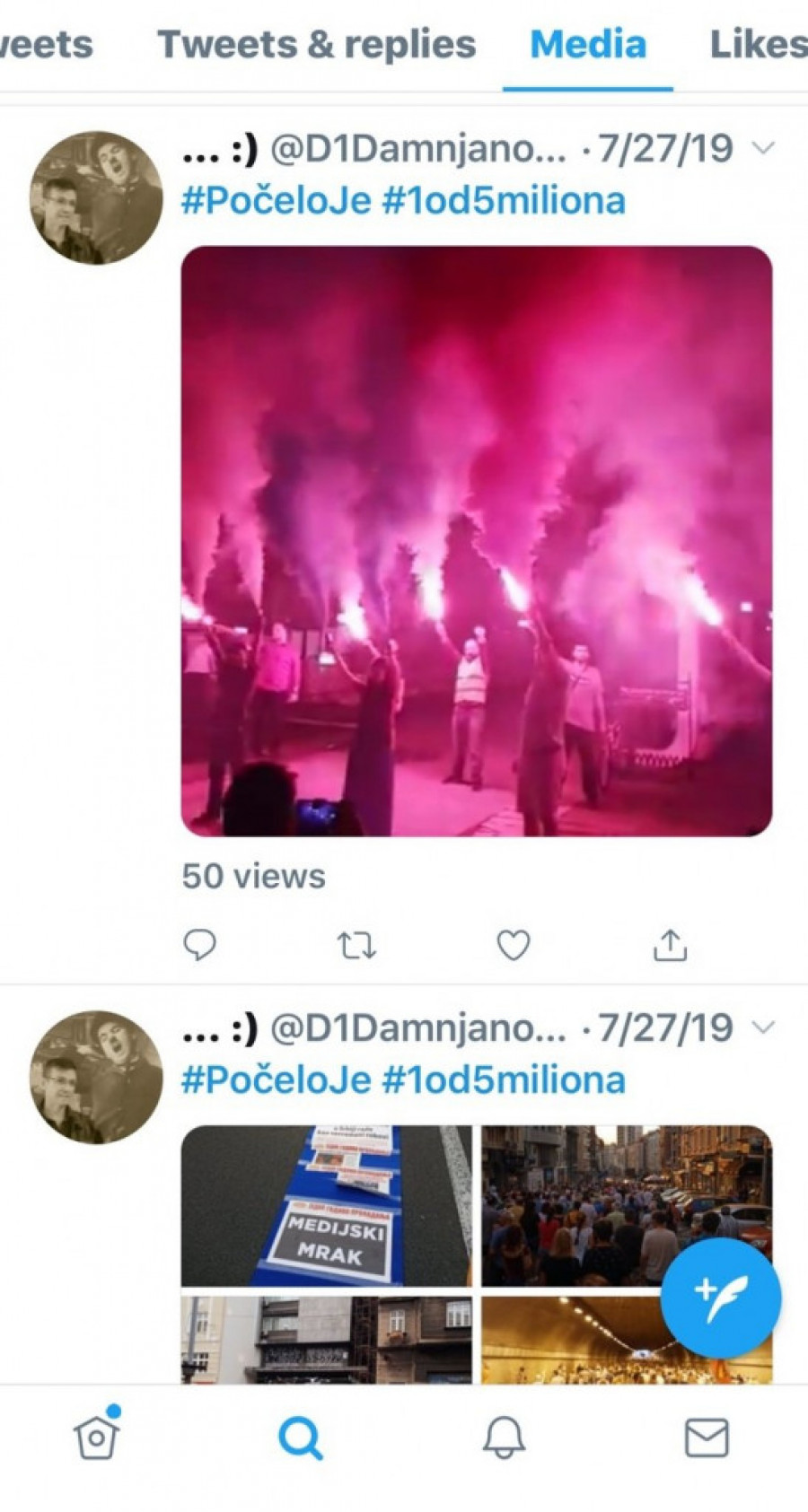The image size is (808, 1512).
Task: Select the Media tab
Action: [x=588, y=45]
